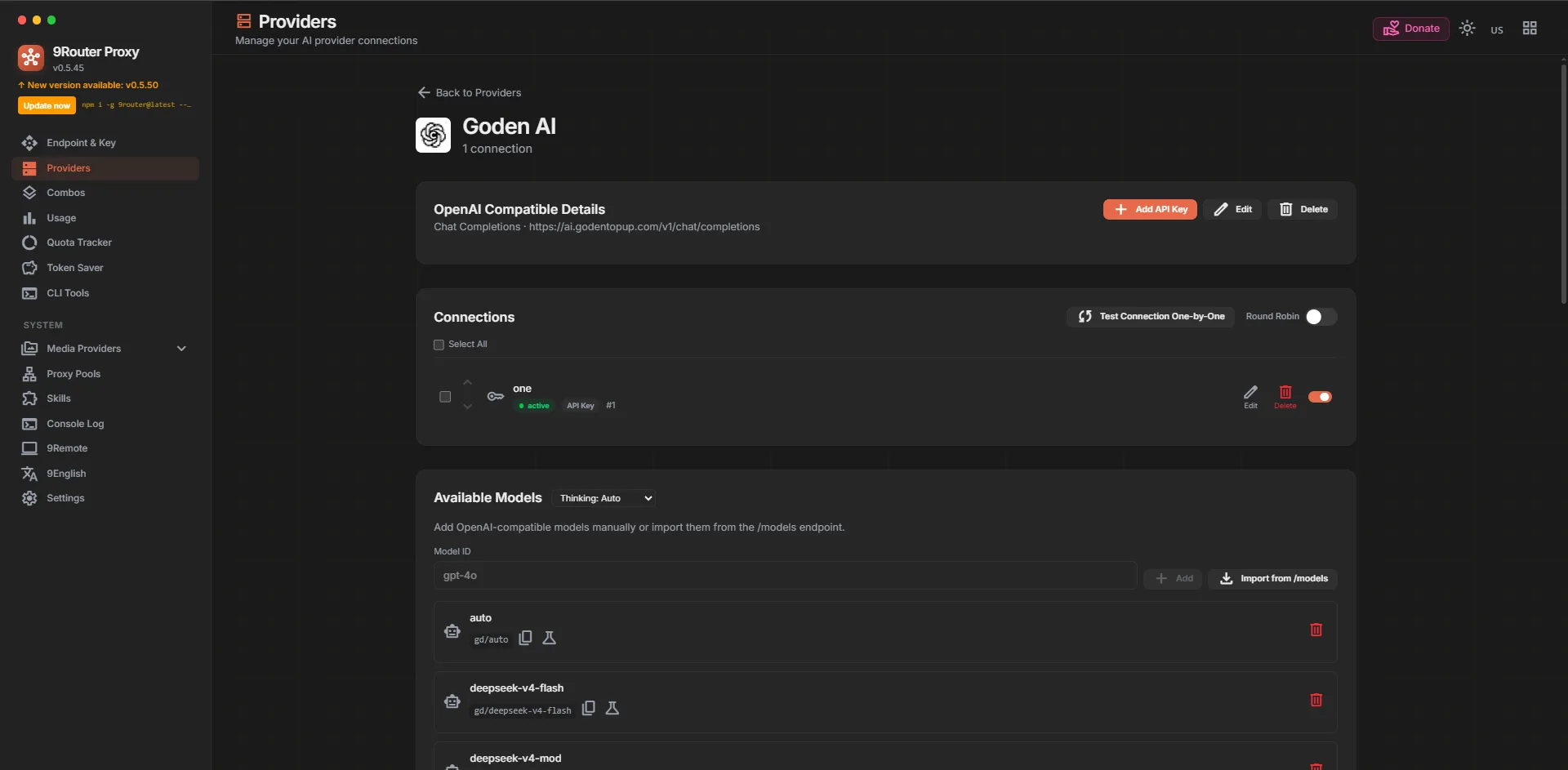Click the Skills puzzle icon
1568x770 pixels.
coord(29,398)
